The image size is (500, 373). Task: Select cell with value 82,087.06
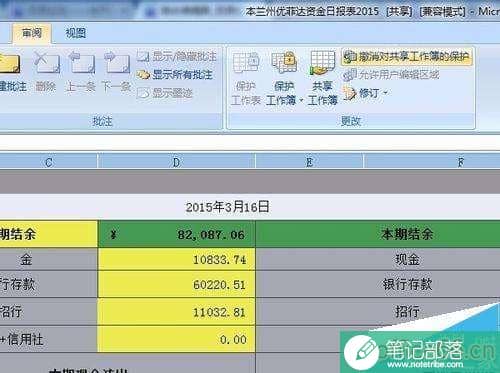[177, 234]
